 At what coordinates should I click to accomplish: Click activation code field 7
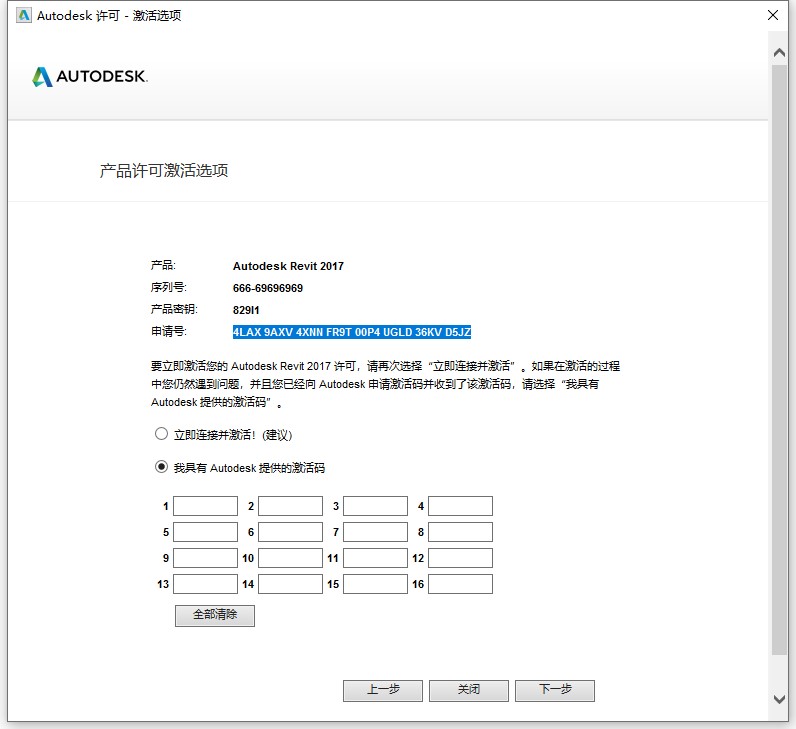click(375, 532)
